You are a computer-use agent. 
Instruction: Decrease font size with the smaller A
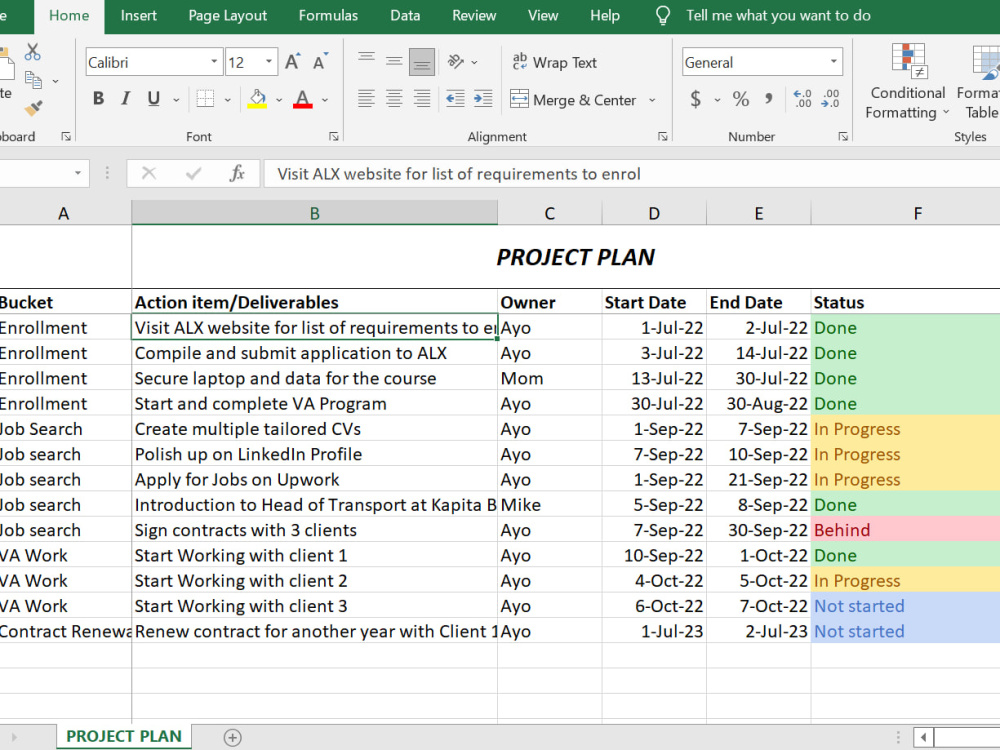[x=320, y=62]
